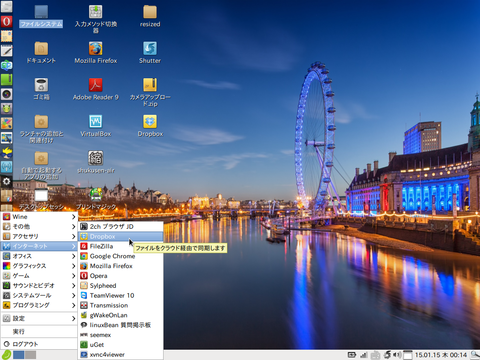Expand the オフィス submenu
480x360 pixels.
pos(39,256)
